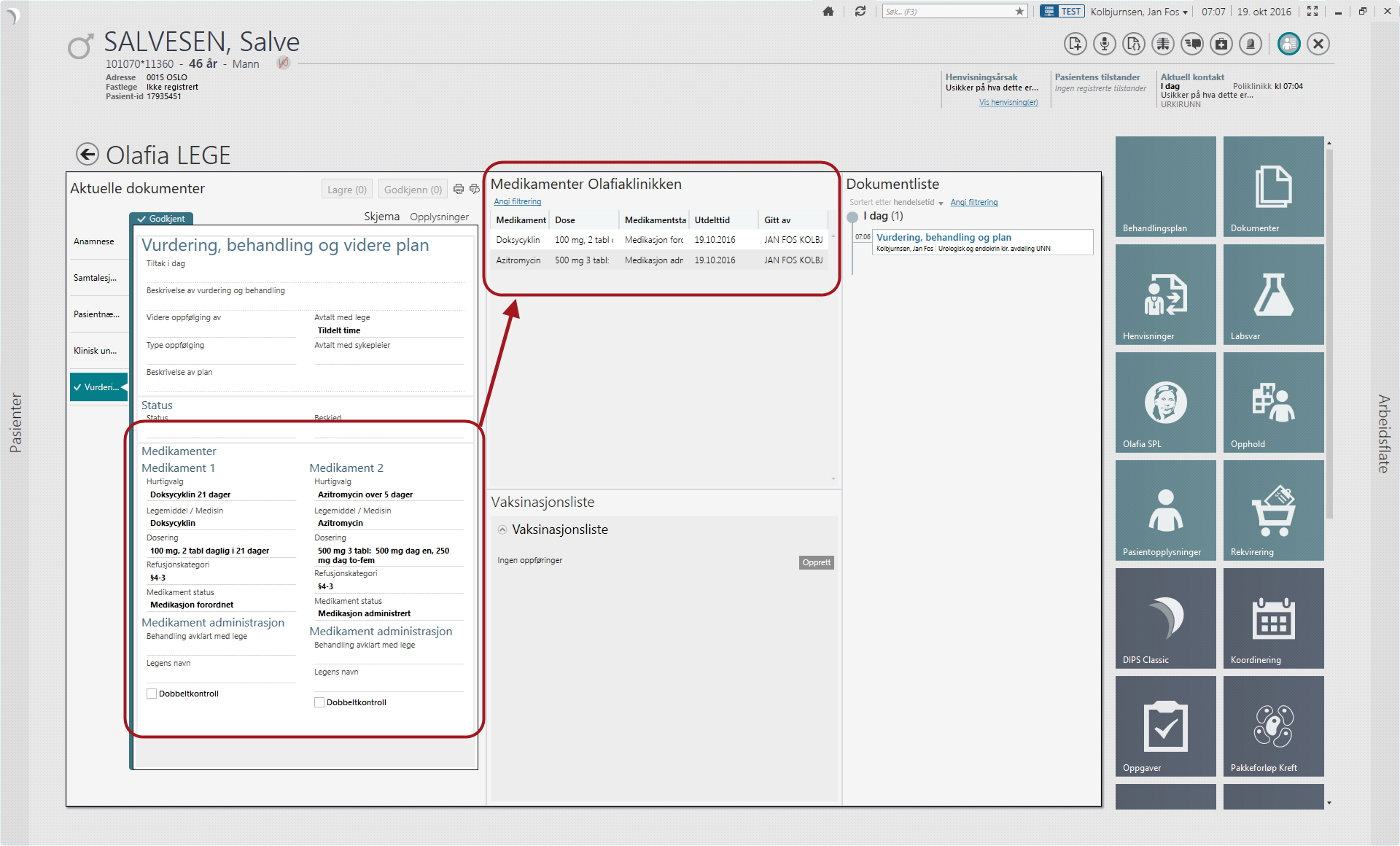Image resolution: width=1400 pixels, height=846 pixels.
Task: Click the Vis henvisning(er) link
Action: (1008, 102)
